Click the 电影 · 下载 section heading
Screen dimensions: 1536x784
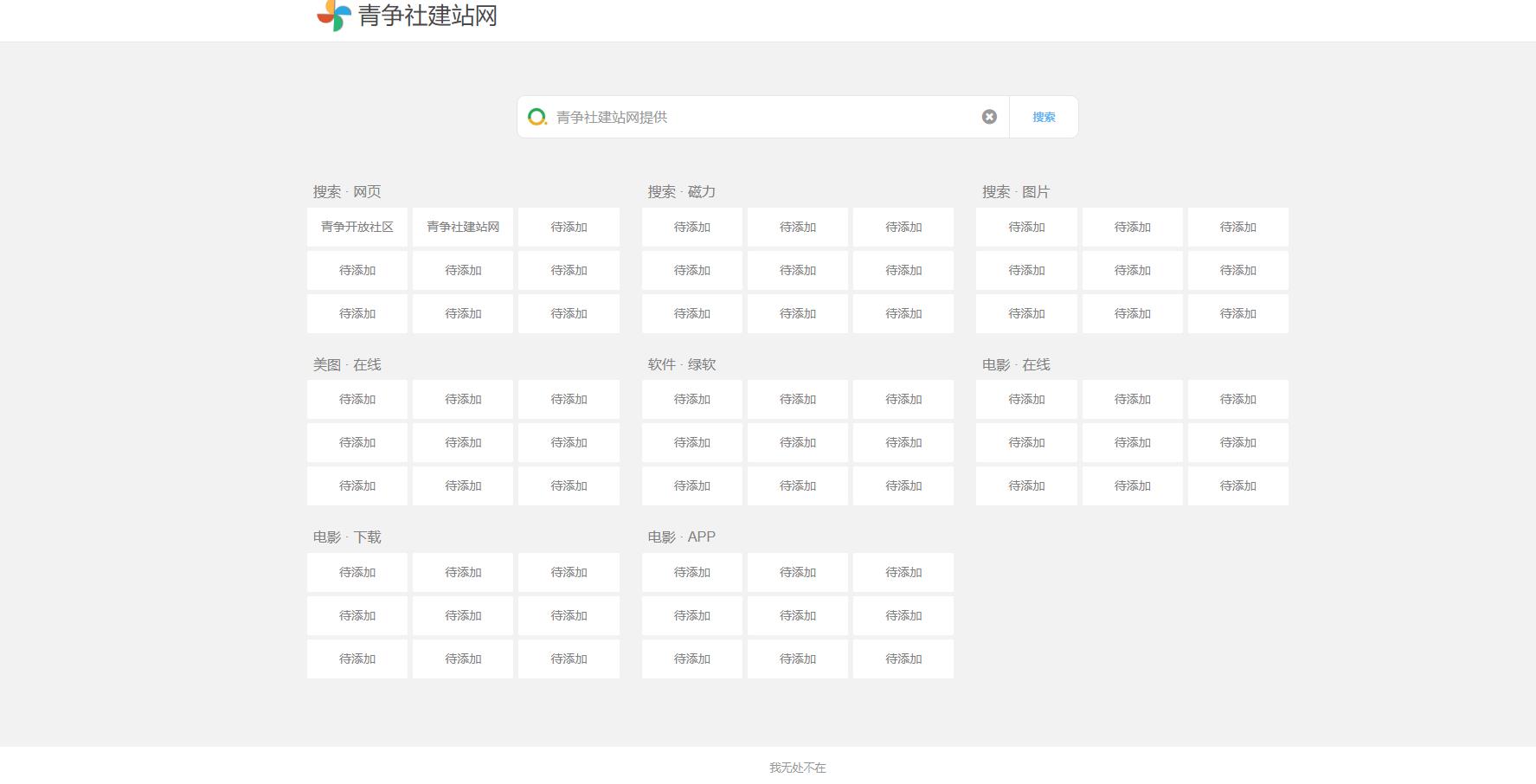tap(347, 537)
